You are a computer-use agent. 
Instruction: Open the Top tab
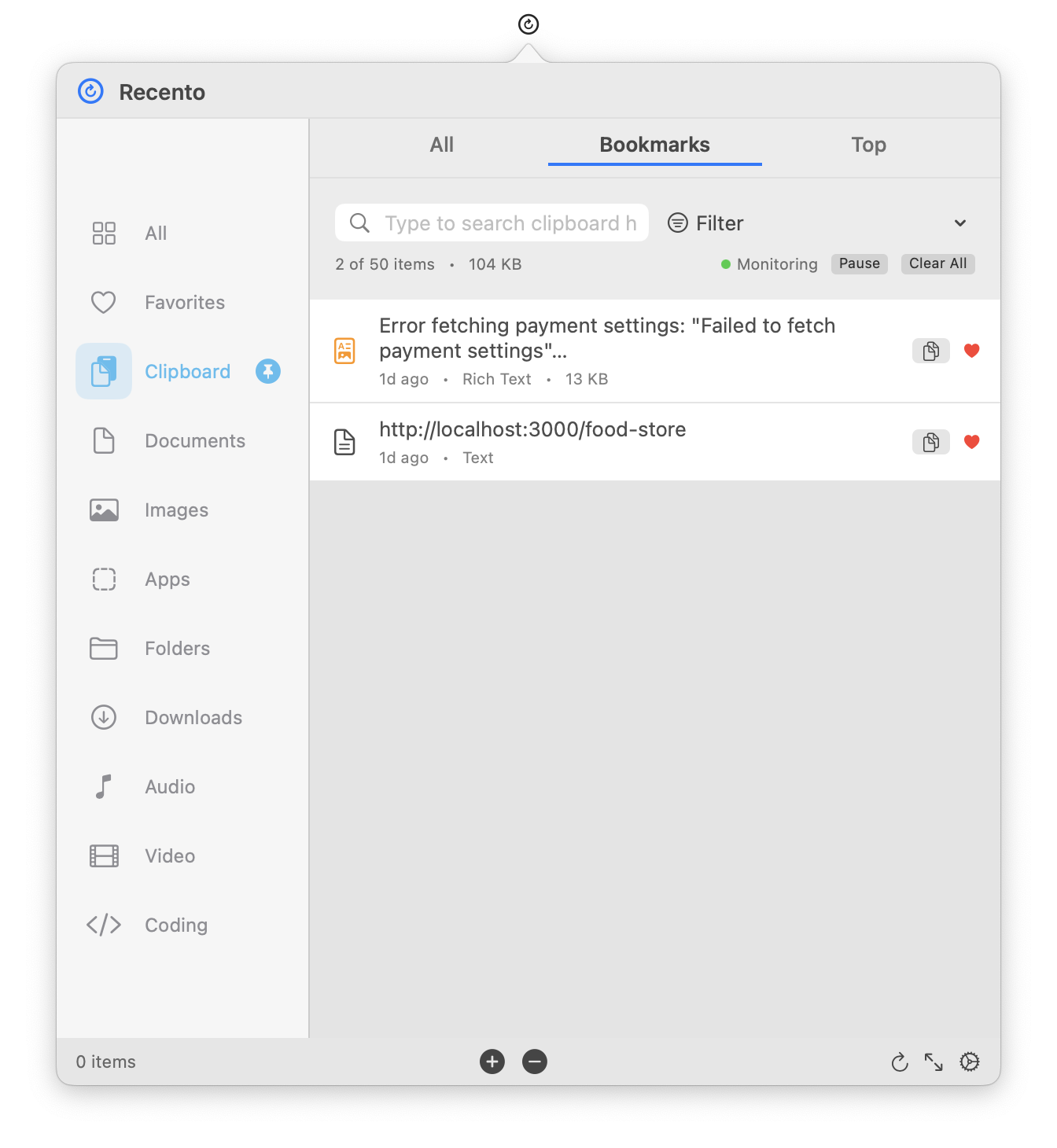coord(868,145)
